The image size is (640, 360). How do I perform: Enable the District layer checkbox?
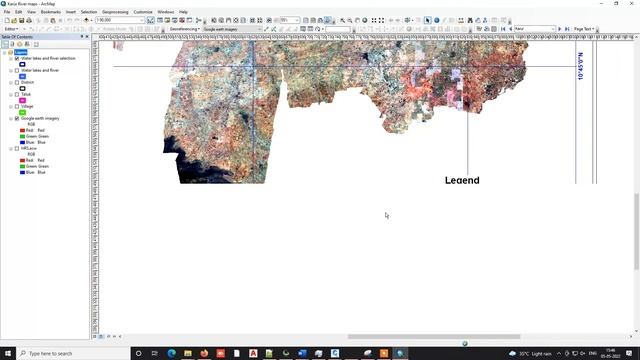(x=17, y=82)
